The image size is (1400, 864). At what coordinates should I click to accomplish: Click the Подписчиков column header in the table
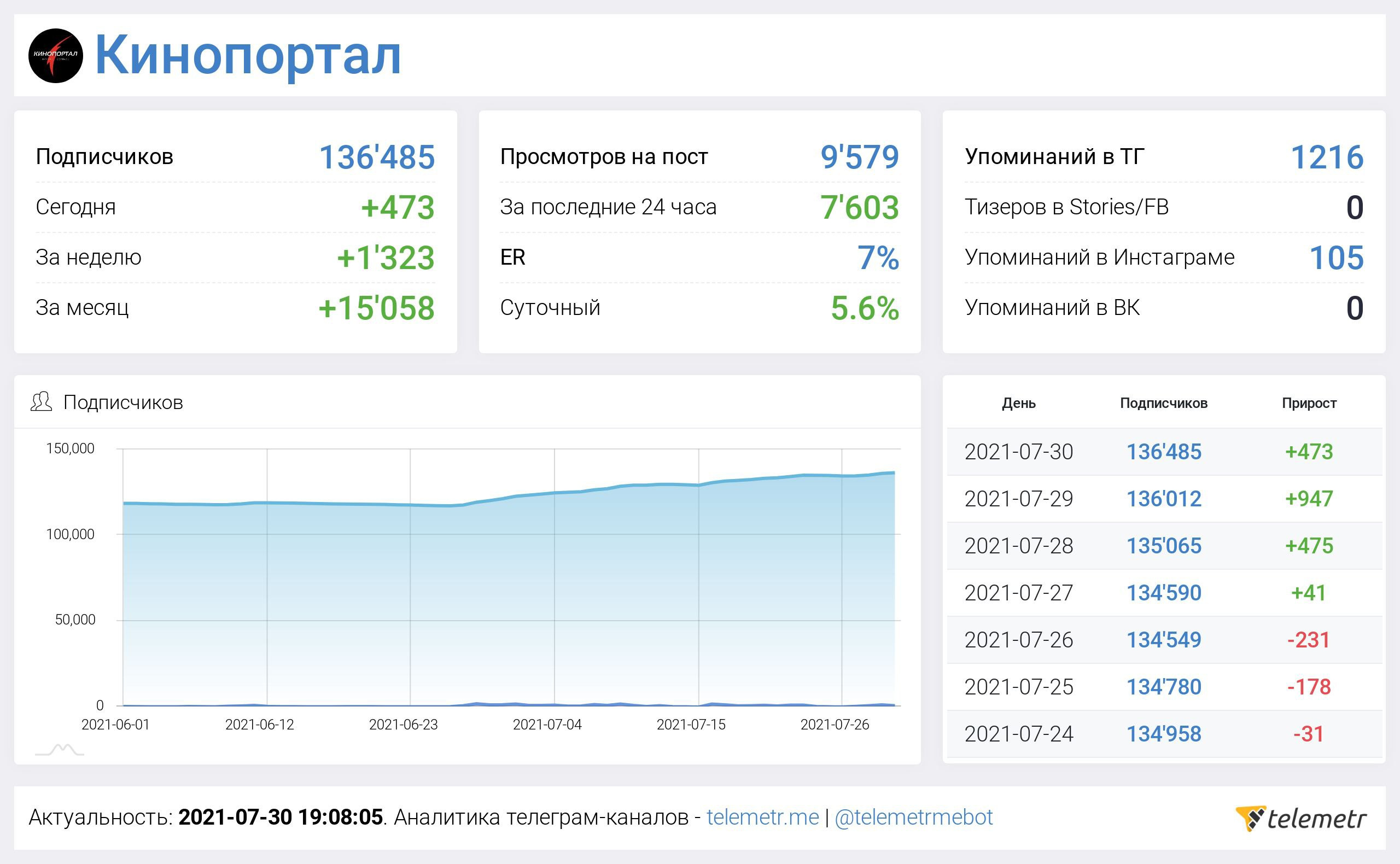coord(1163,403)
